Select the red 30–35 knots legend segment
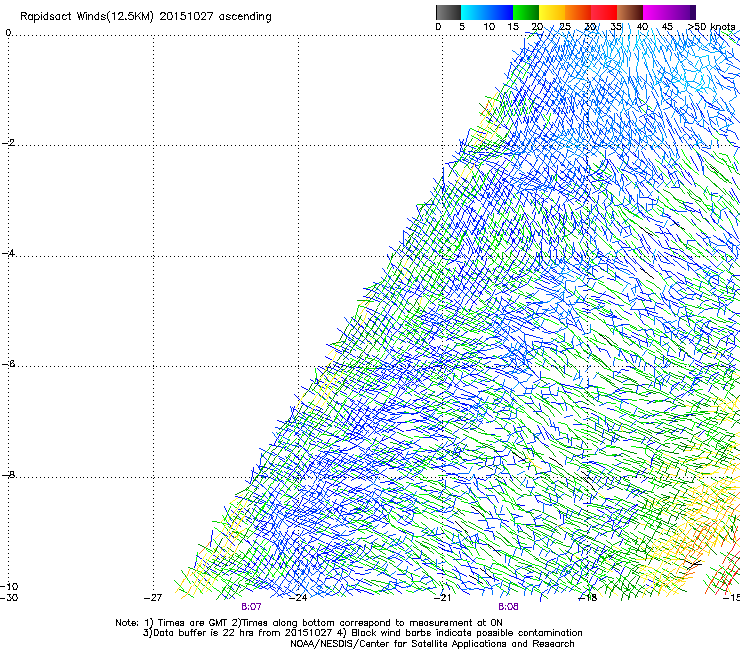 (604, 12)
